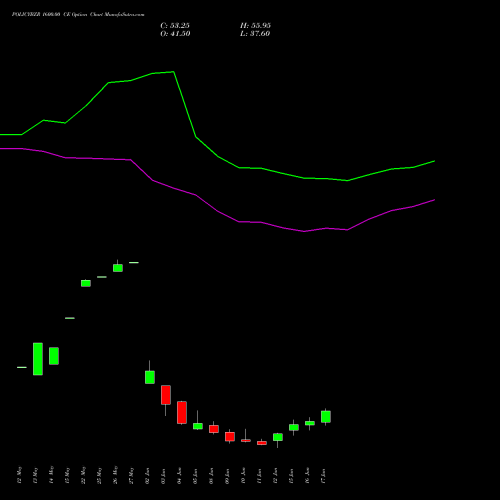Select the green candle above 12 Jun

[x=278, y=437]
